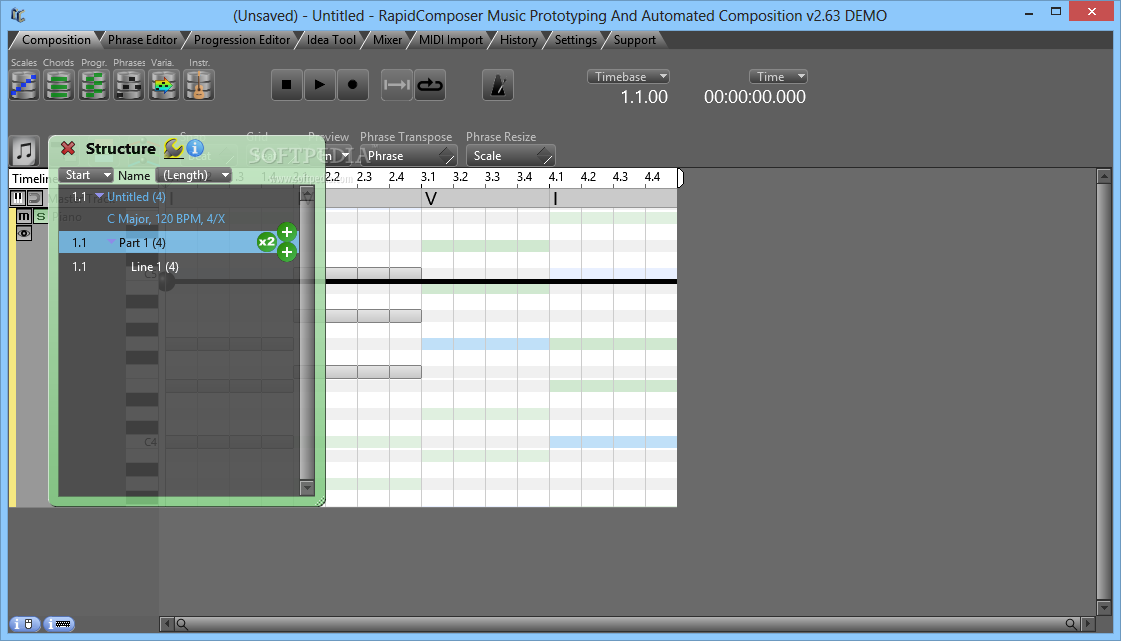Open the Phrase Transpose dropdown
This screenshot has width=1121, height=641.
click(408, 156)
